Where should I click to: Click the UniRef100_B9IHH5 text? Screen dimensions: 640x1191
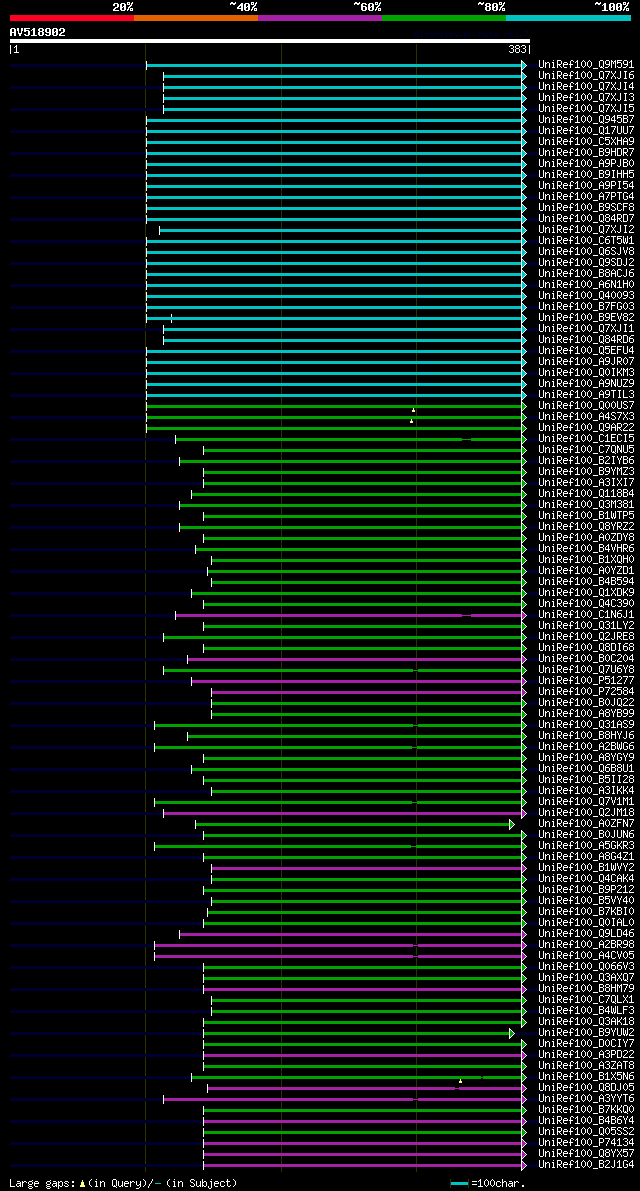pyautogui.click(x=585, y=175)
